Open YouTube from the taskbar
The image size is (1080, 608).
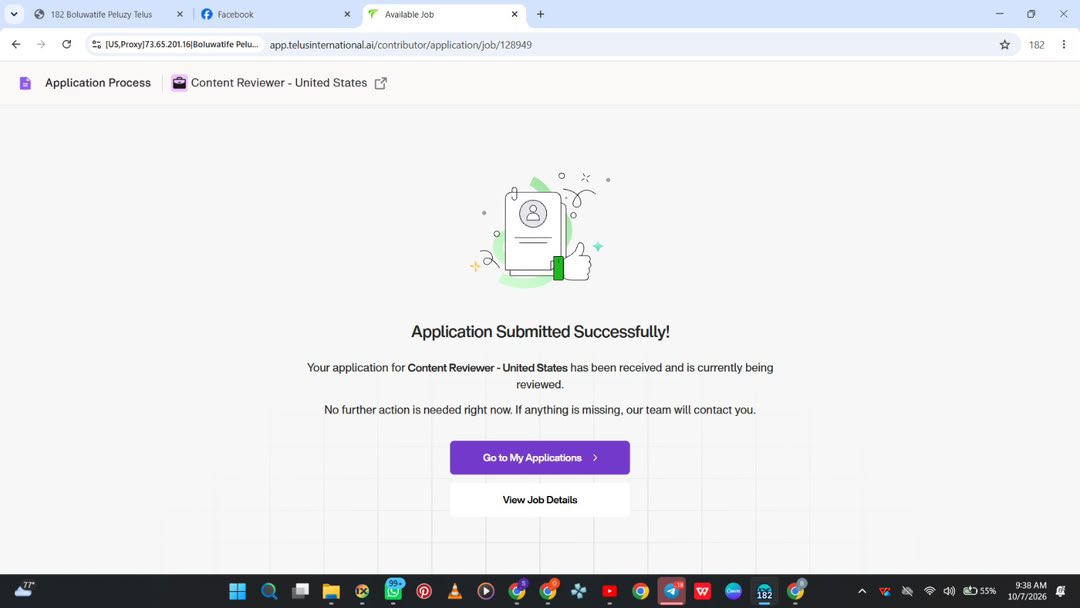[x=610, y=591]
